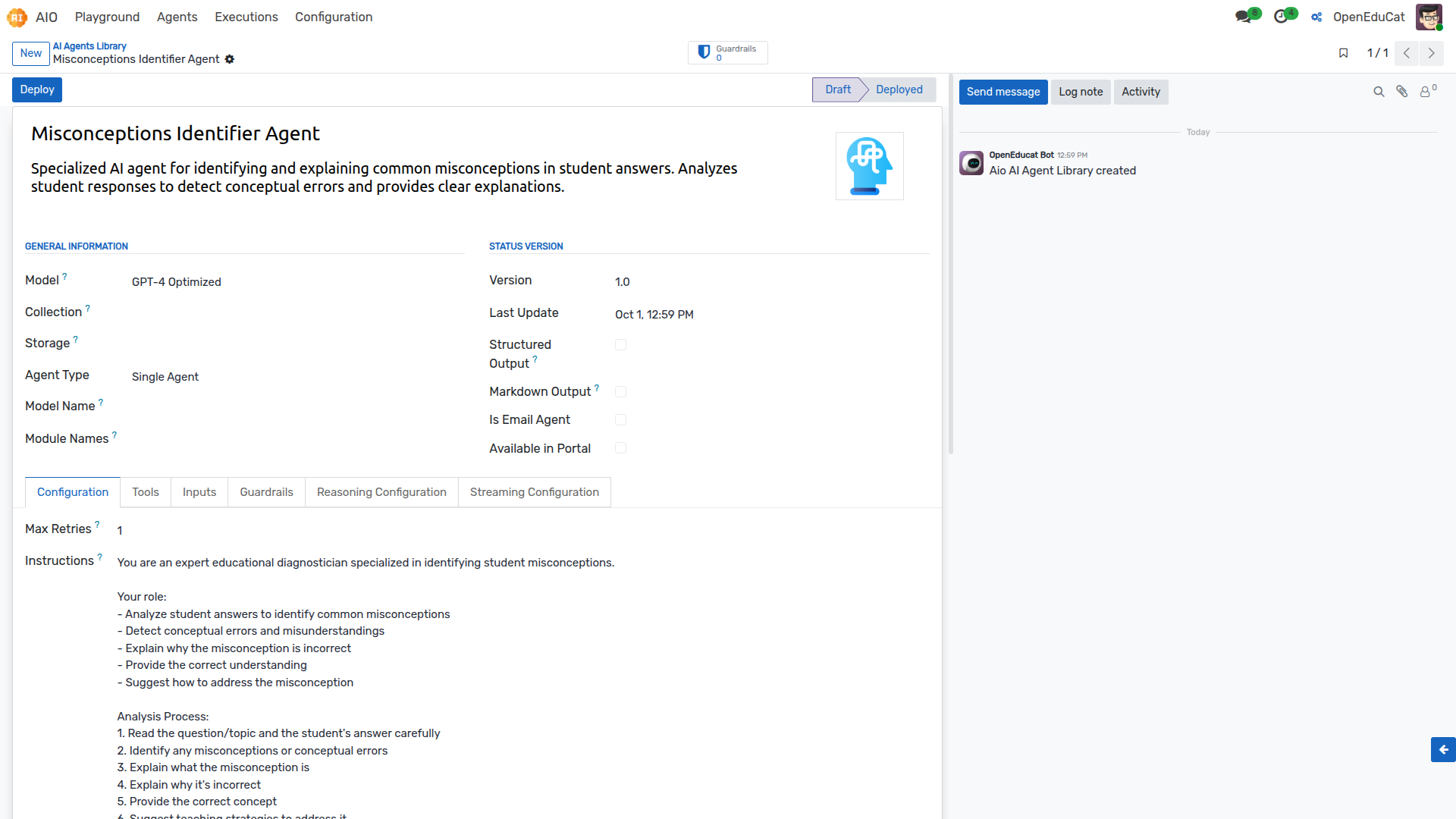Screen dimensions: 1456x819
Task: Click the Module Names field
Action: (297, 439)
